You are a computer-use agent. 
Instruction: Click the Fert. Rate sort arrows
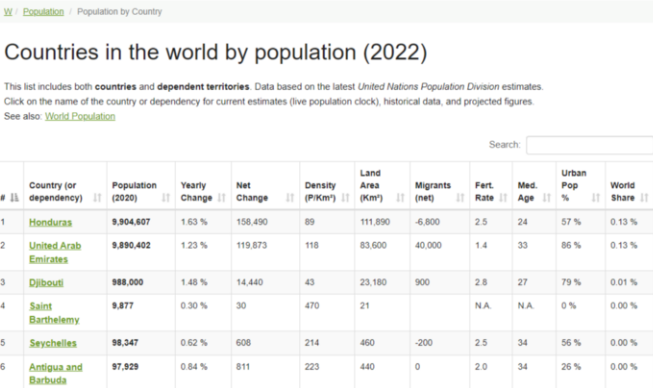(x=503, y=197)
